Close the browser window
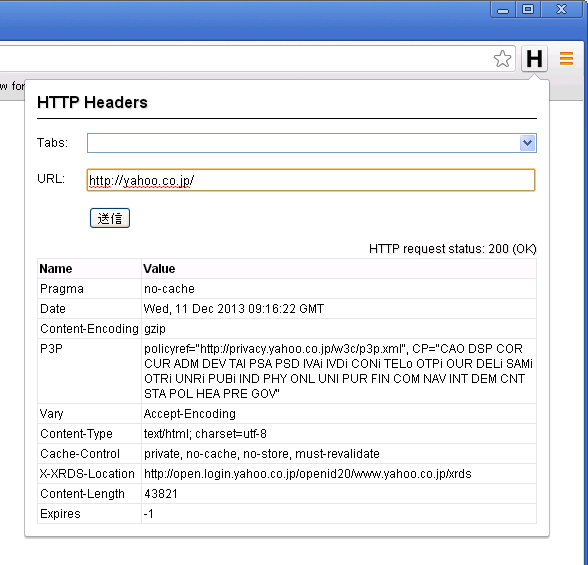 561,9
